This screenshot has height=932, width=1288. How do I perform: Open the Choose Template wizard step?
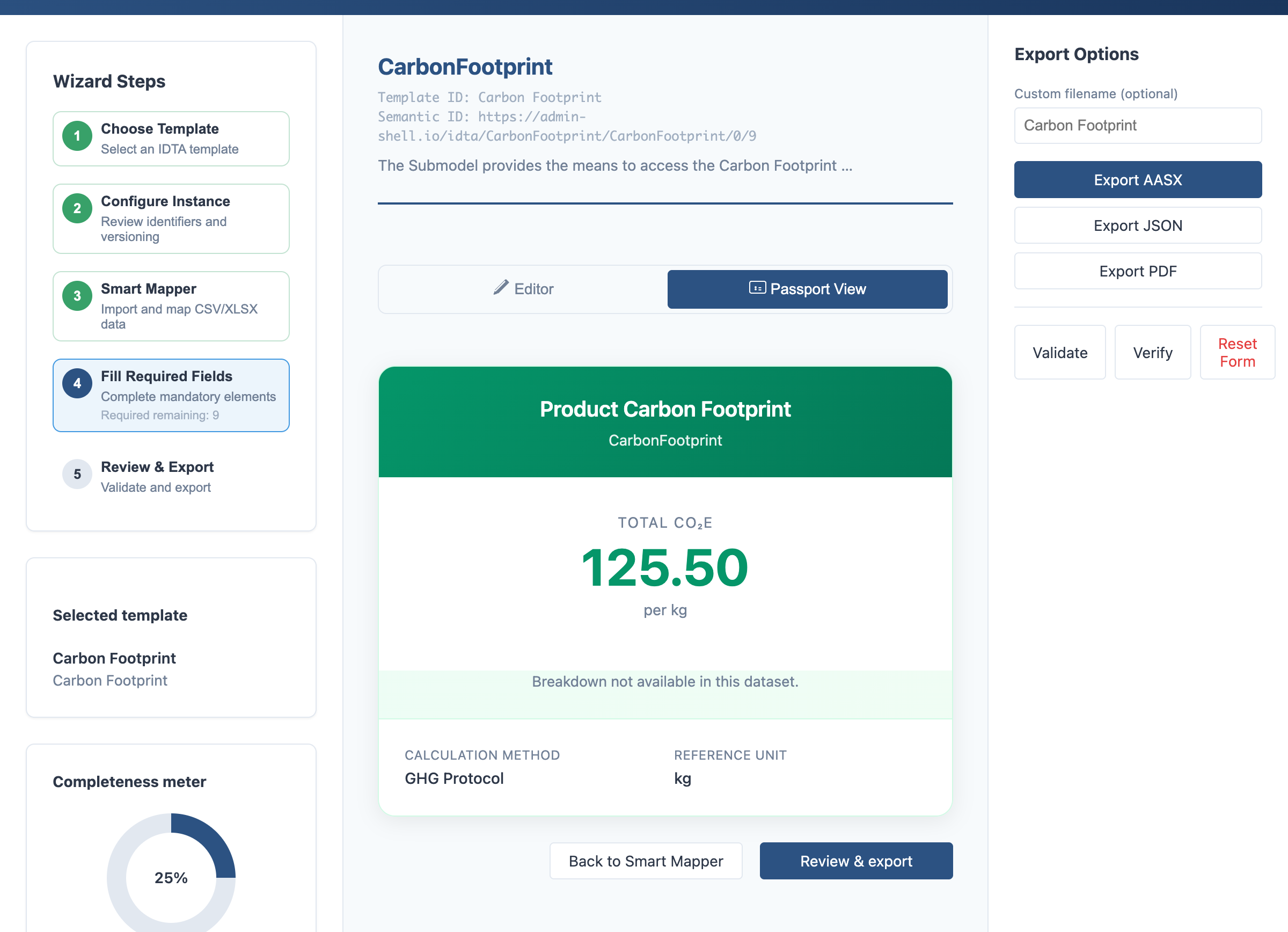click(171, 139)
